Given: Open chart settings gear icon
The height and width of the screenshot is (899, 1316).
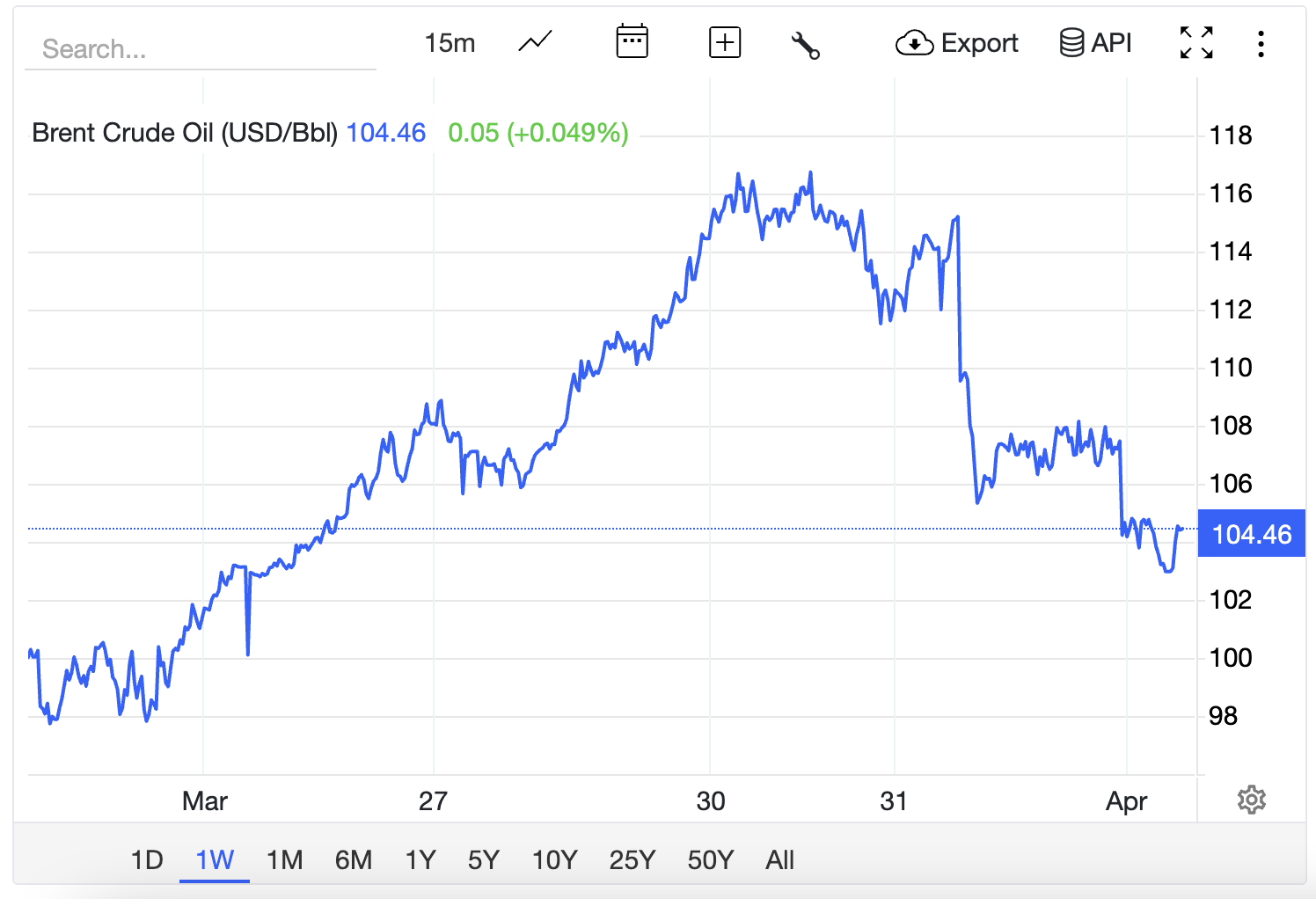Looking at the screenshot, I should click(1251, 800).
